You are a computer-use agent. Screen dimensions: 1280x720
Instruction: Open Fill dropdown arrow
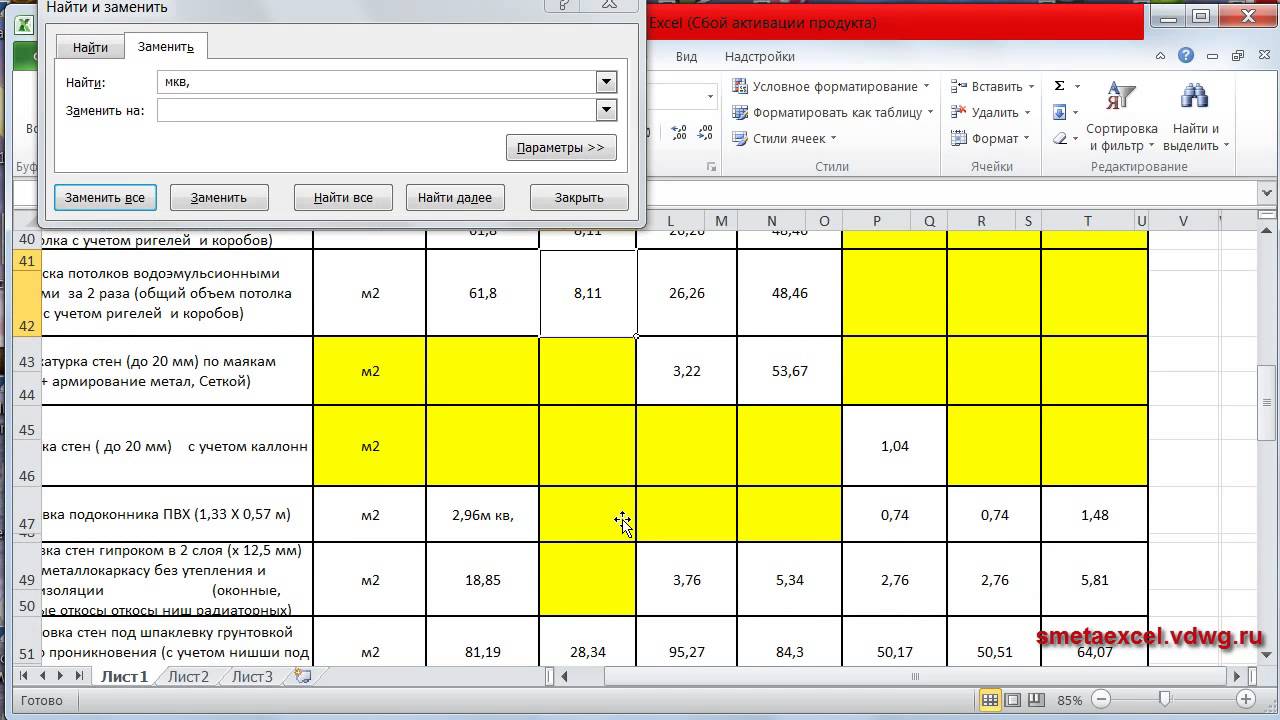1076,112
